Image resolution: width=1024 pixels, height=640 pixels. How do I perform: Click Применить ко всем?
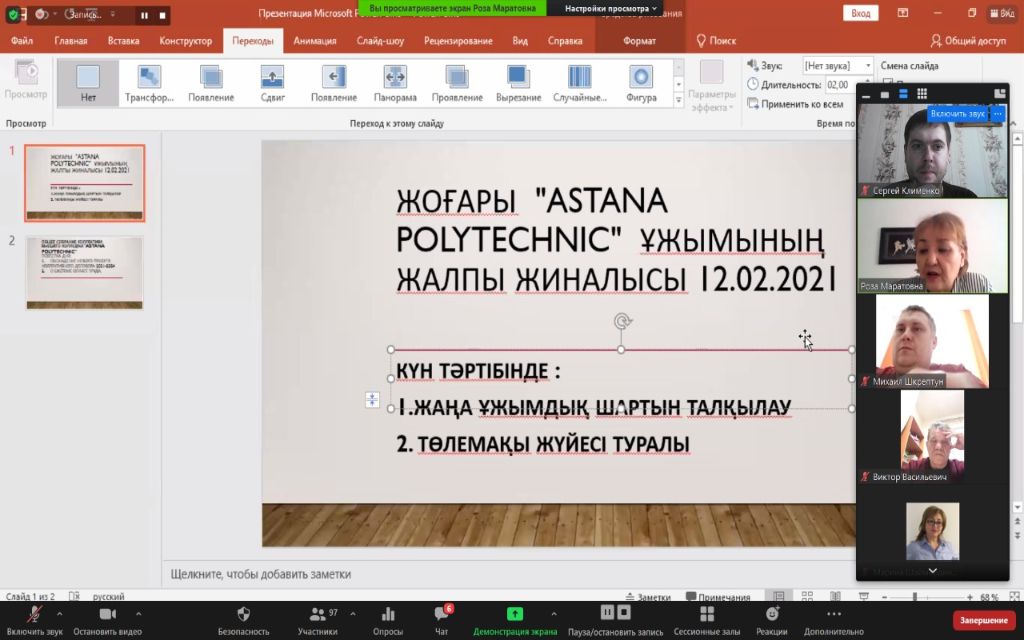click(x=795, y=104)
